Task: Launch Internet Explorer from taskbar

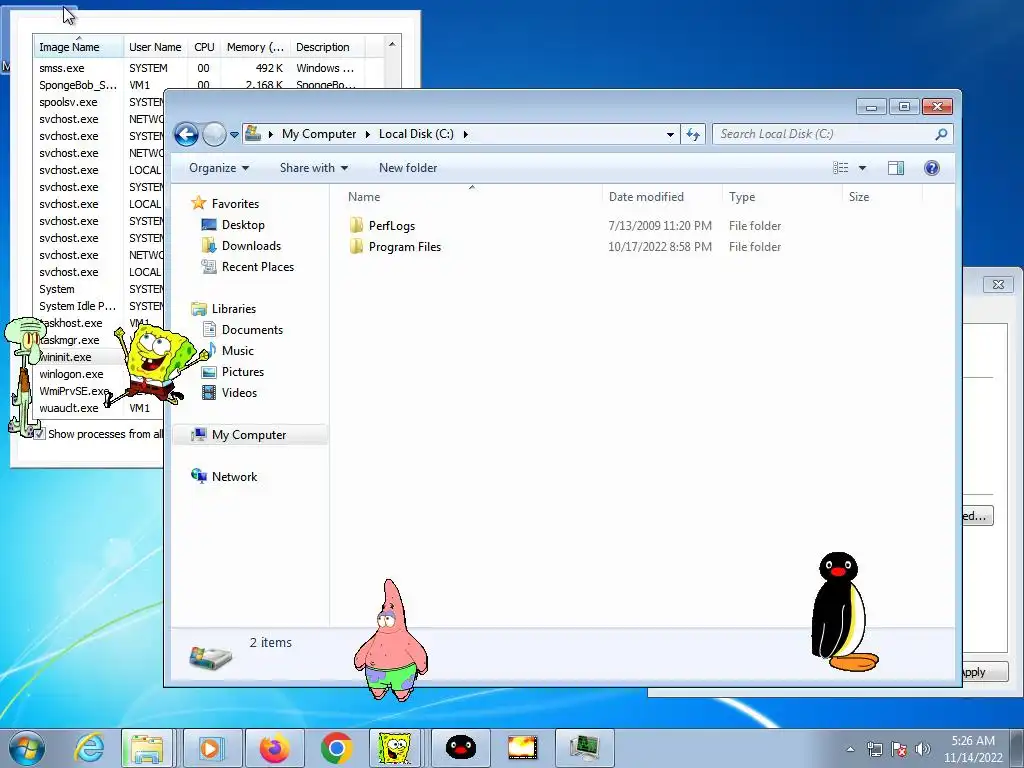Action: (x=89, y=748)
